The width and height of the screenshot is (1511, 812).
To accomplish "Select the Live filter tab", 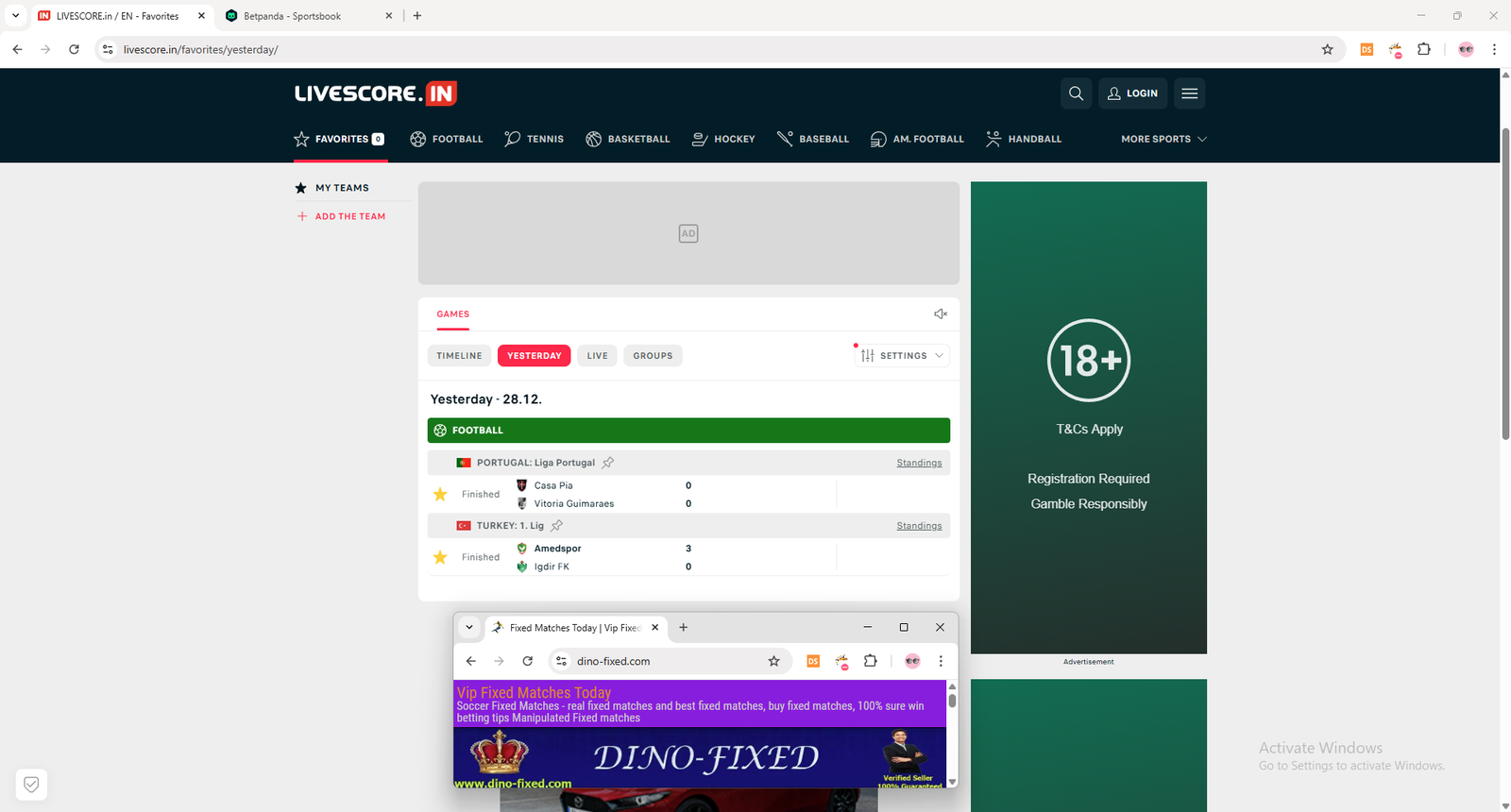I will click(597, 356).
